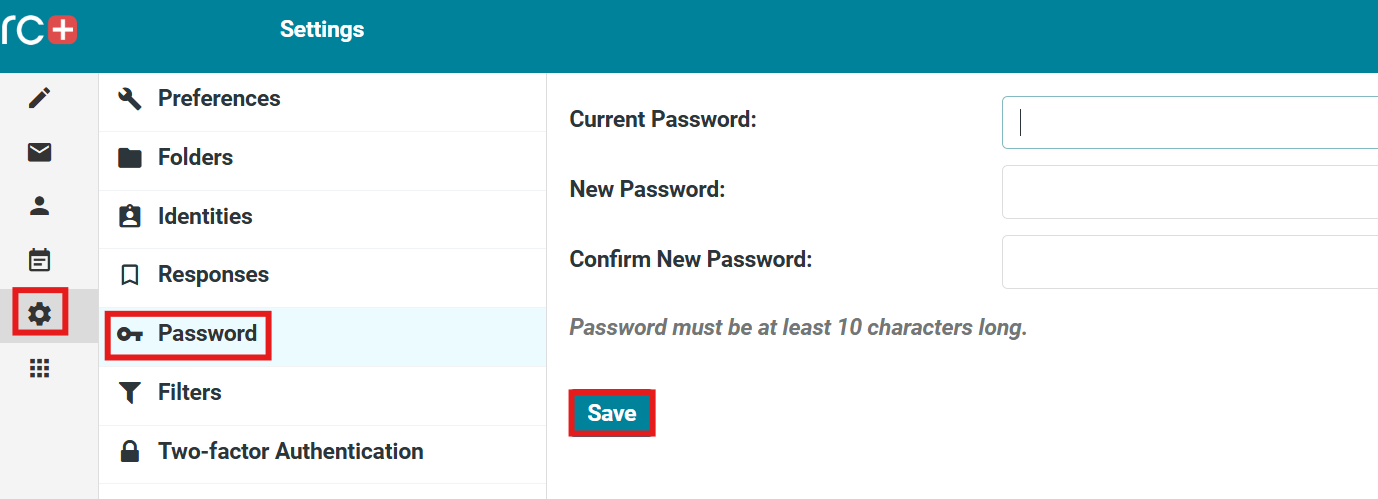Image resolution: width=1378 pixels, height=499 pixels.
Task: Open the Preferences section
Action: [219, 98]
